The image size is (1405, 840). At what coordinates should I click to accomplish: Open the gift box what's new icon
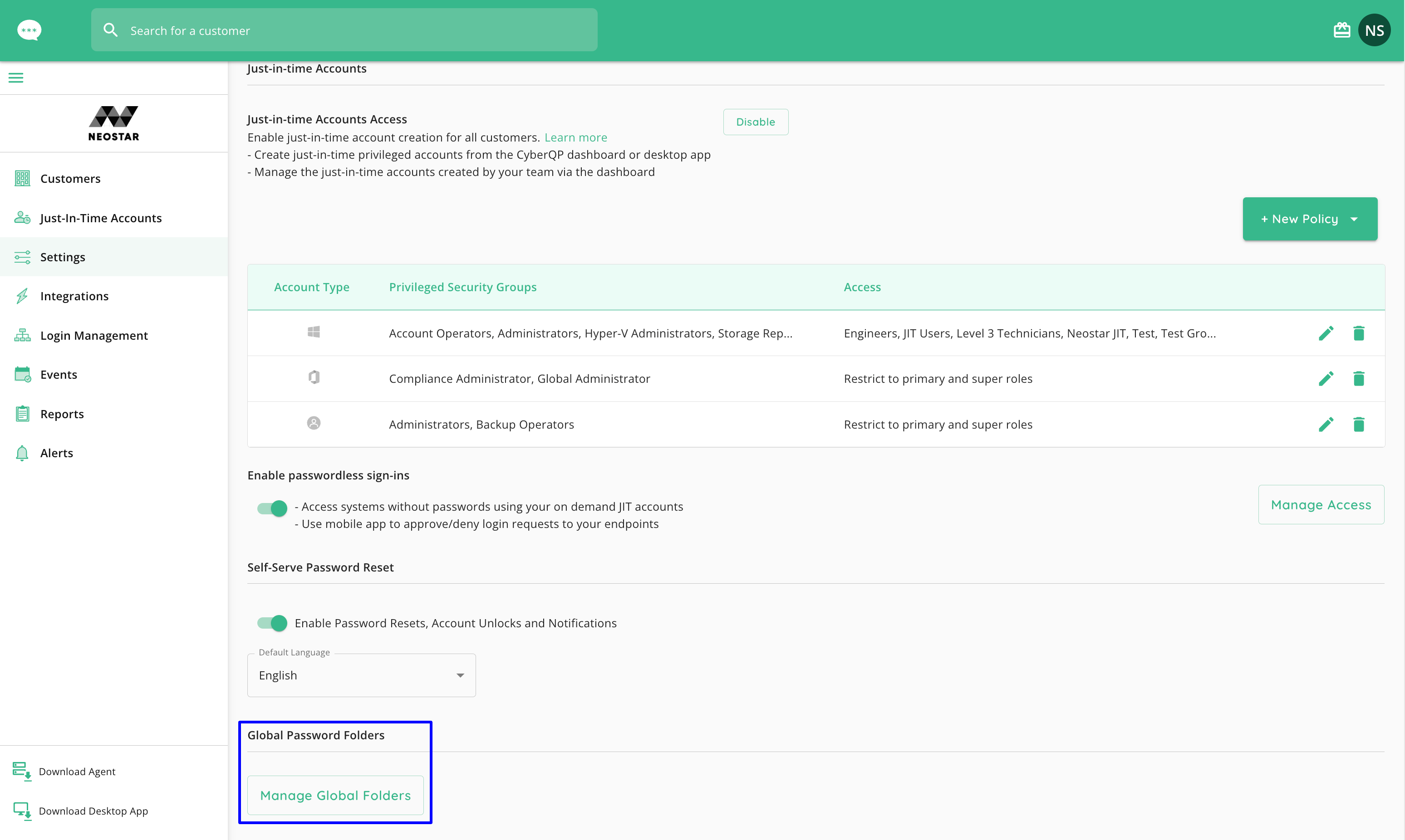click(x=1341, y=30)
